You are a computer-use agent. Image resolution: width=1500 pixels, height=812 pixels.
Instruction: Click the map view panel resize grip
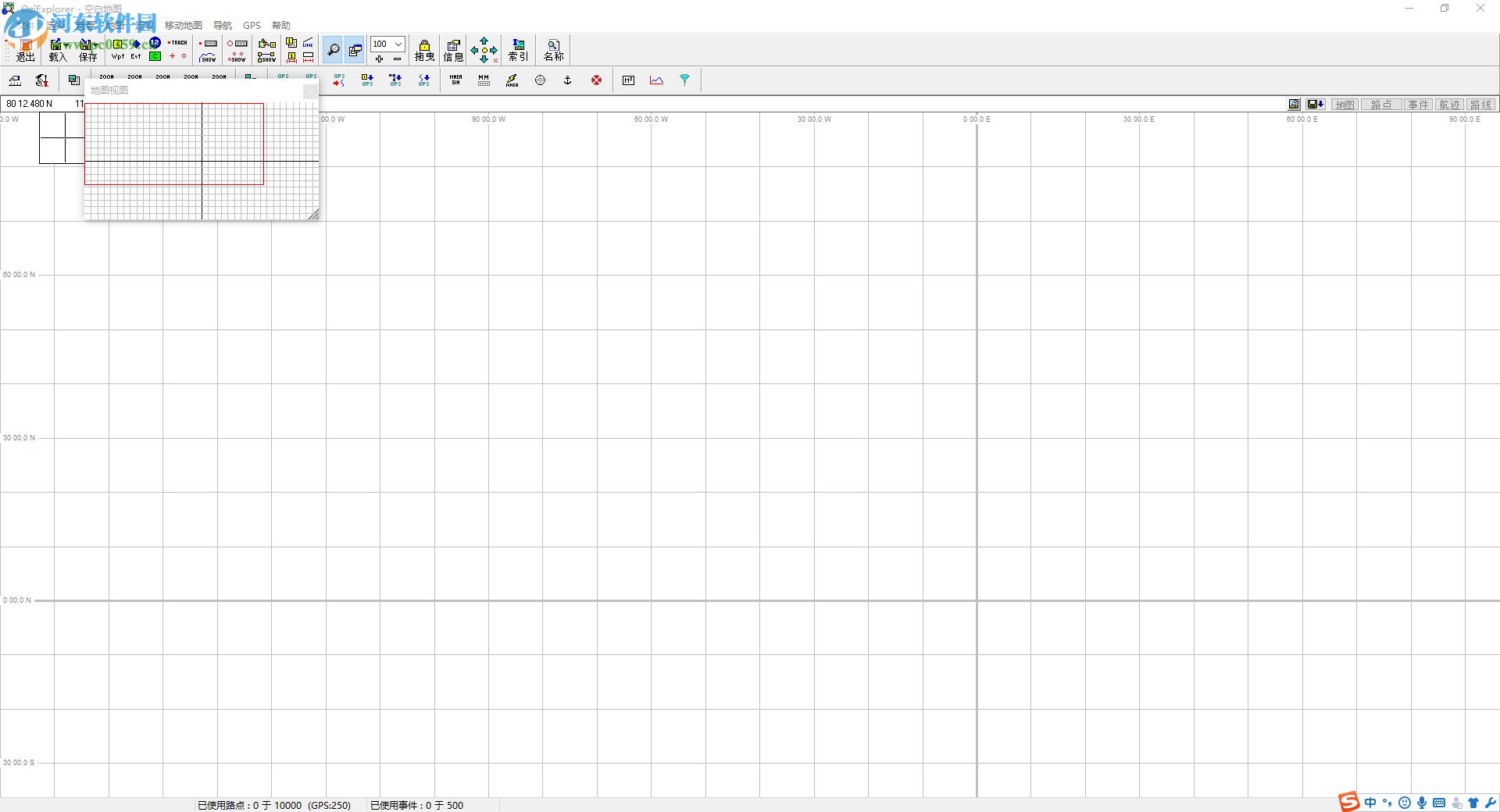coord(313,215)
